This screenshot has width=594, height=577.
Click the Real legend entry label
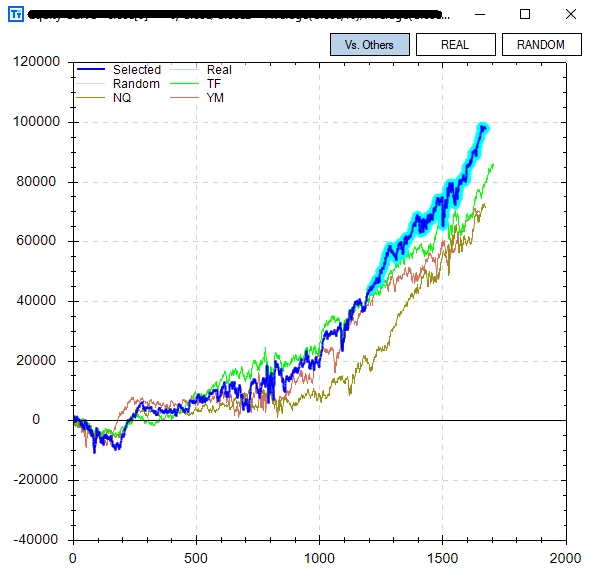point(219,70)
